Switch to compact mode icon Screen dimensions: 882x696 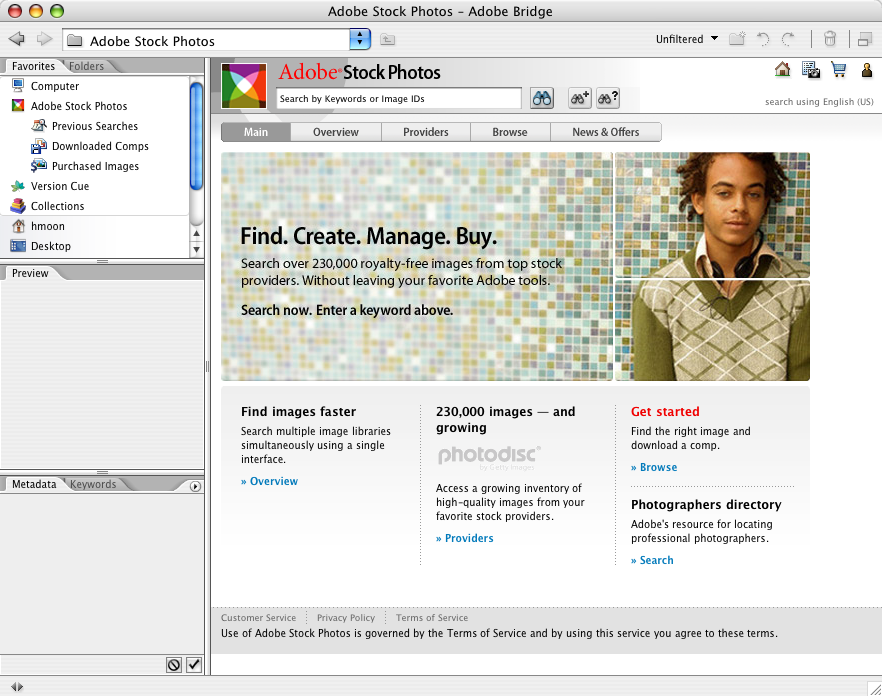865,39
